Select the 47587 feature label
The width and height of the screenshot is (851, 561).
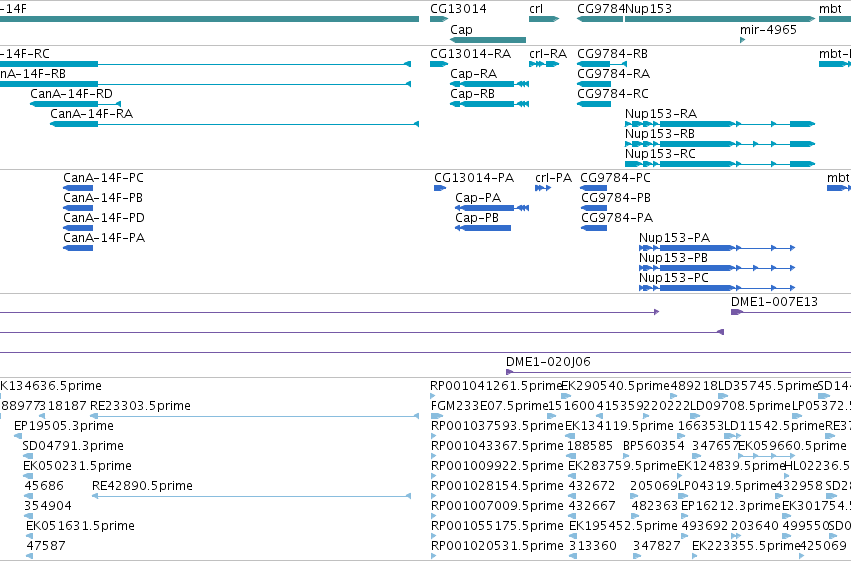[x=46, y=546]
